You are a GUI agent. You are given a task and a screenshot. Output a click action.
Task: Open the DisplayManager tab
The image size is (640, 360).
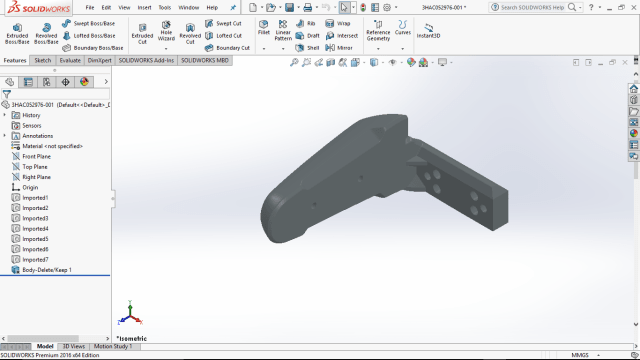click(x=84, y=82)
